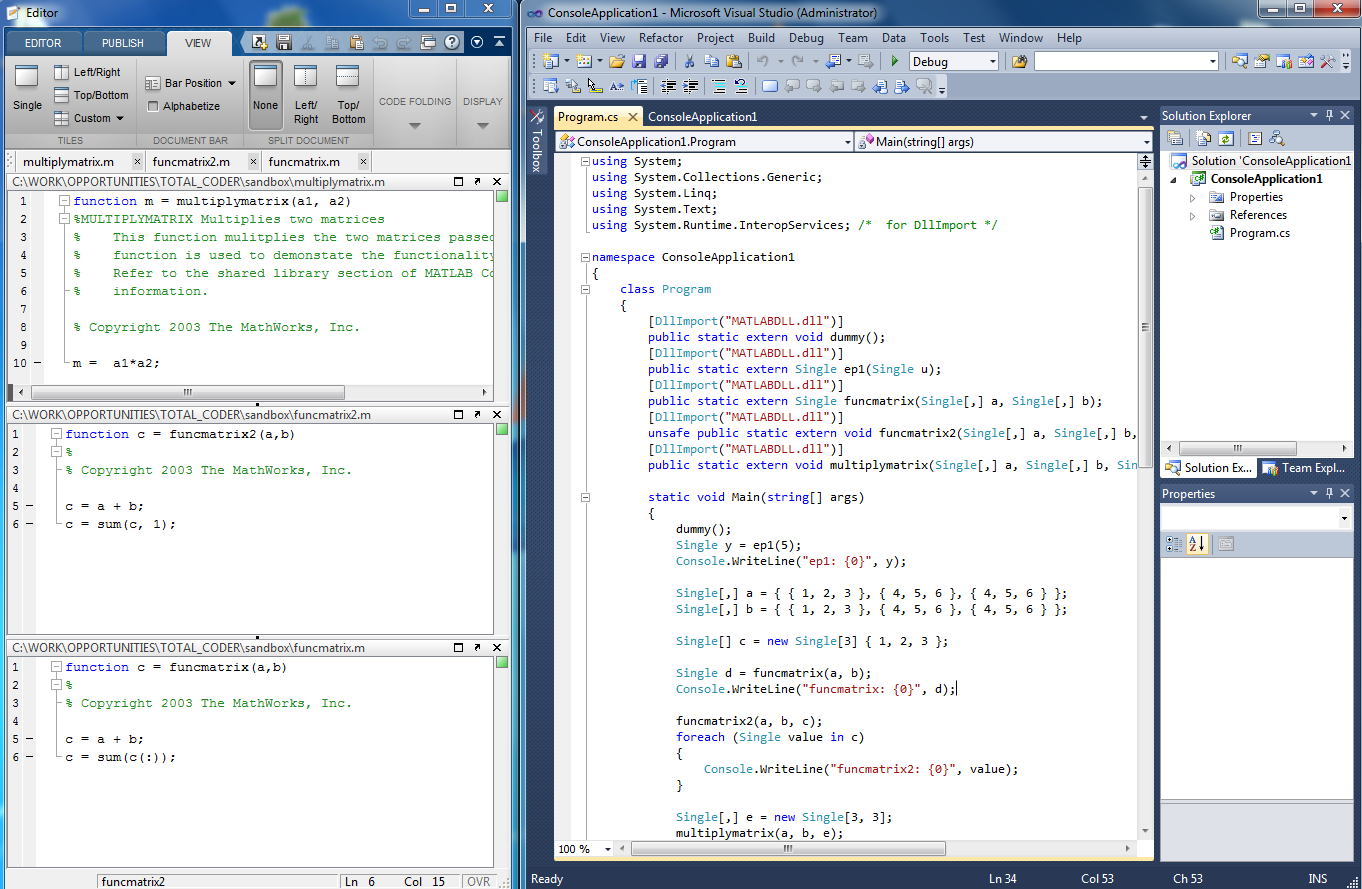
Task: Click the Visual Studio editor horizontal scrollbar
Action: (x=786, y=849)
